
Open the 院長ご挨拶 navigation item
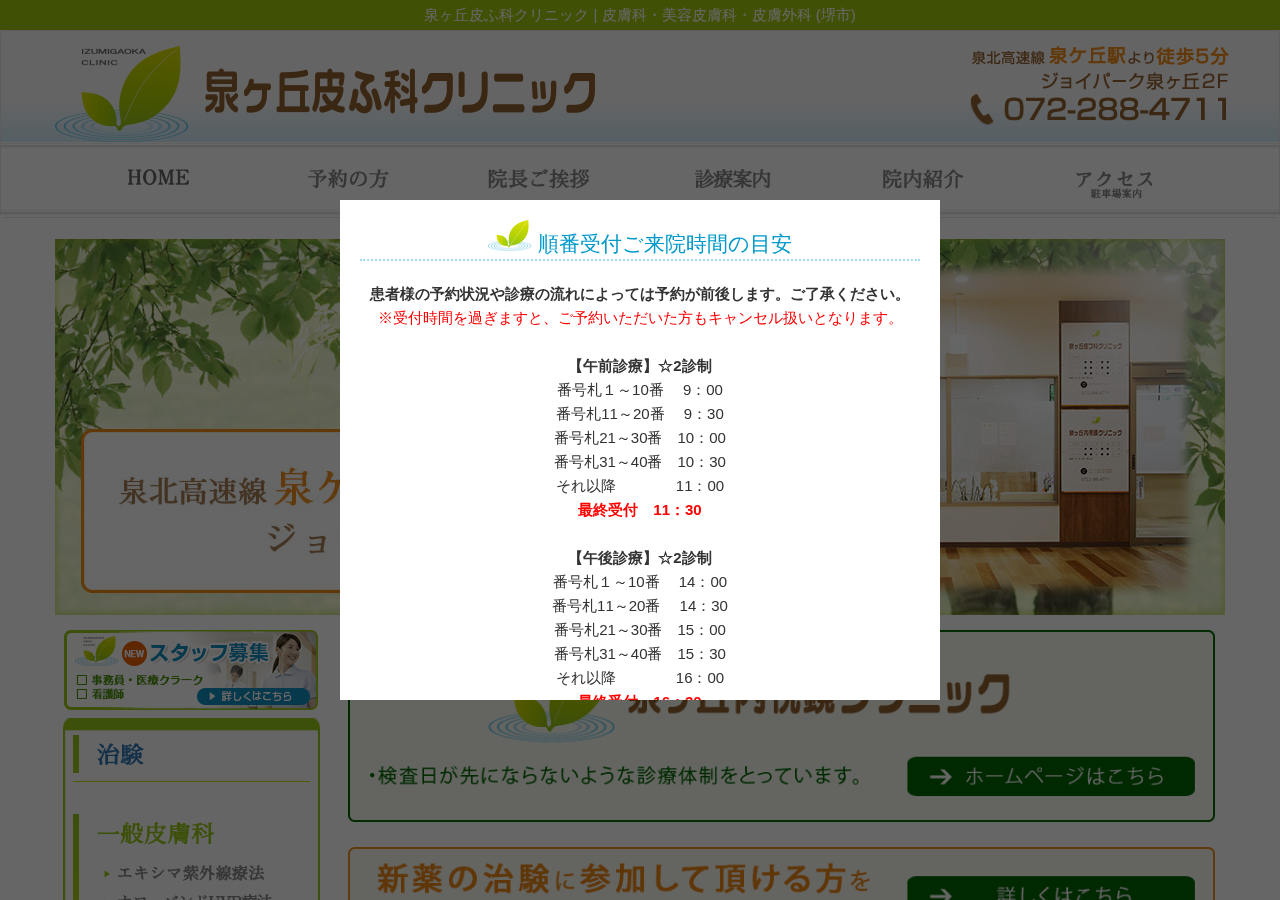coord(538,179)
